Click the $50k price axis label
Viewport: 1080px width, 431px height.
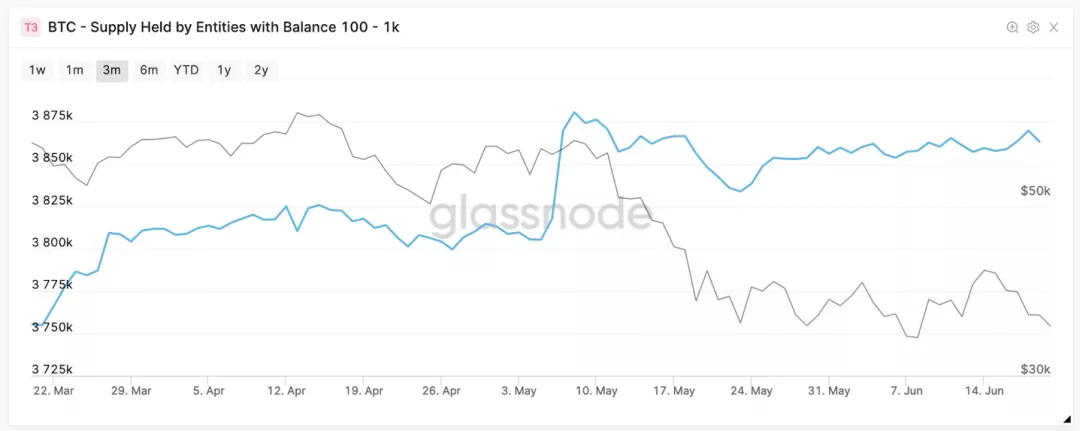pos(1034,190)
